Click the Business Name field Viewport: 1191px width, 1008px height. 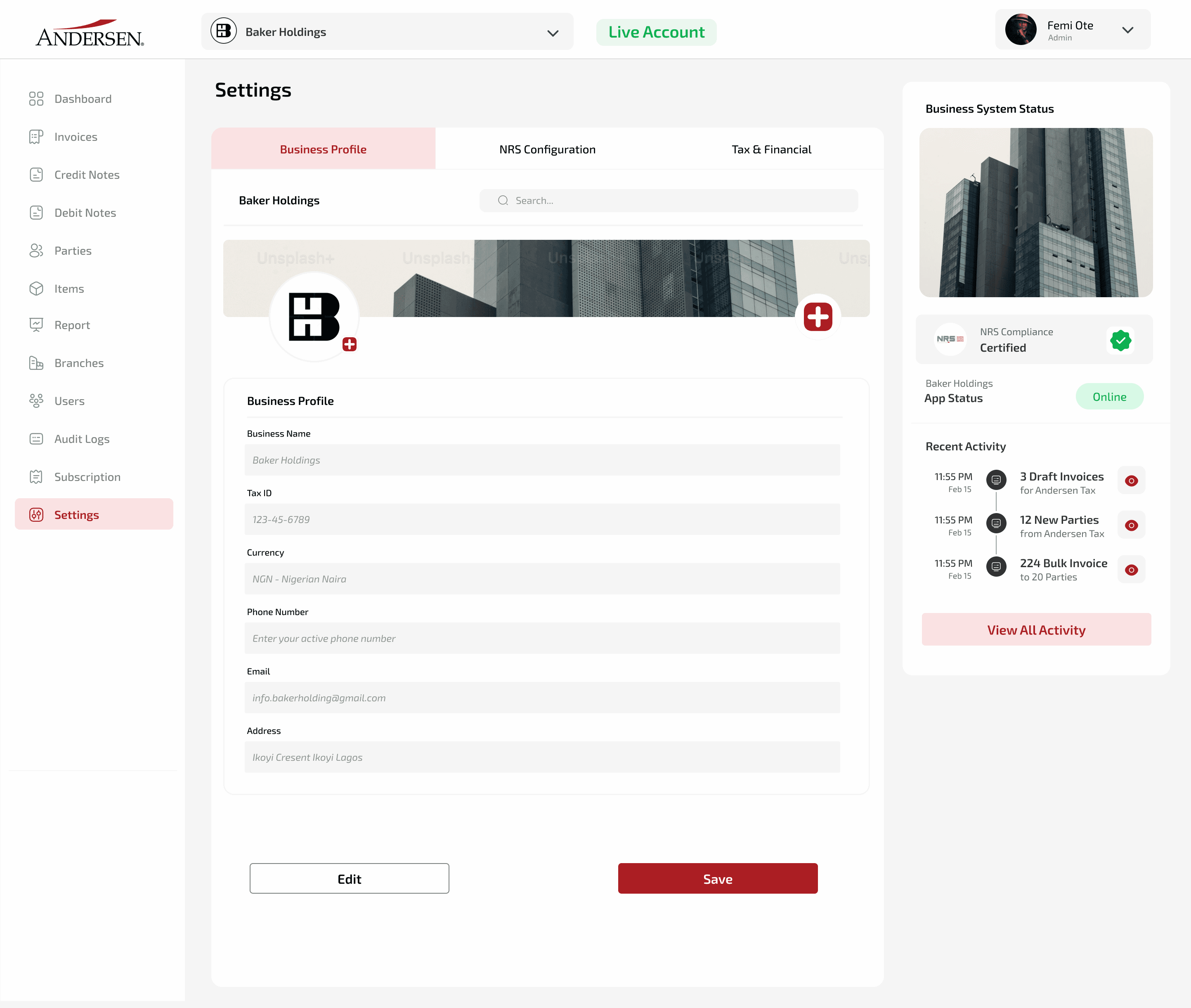pos(542,460)
